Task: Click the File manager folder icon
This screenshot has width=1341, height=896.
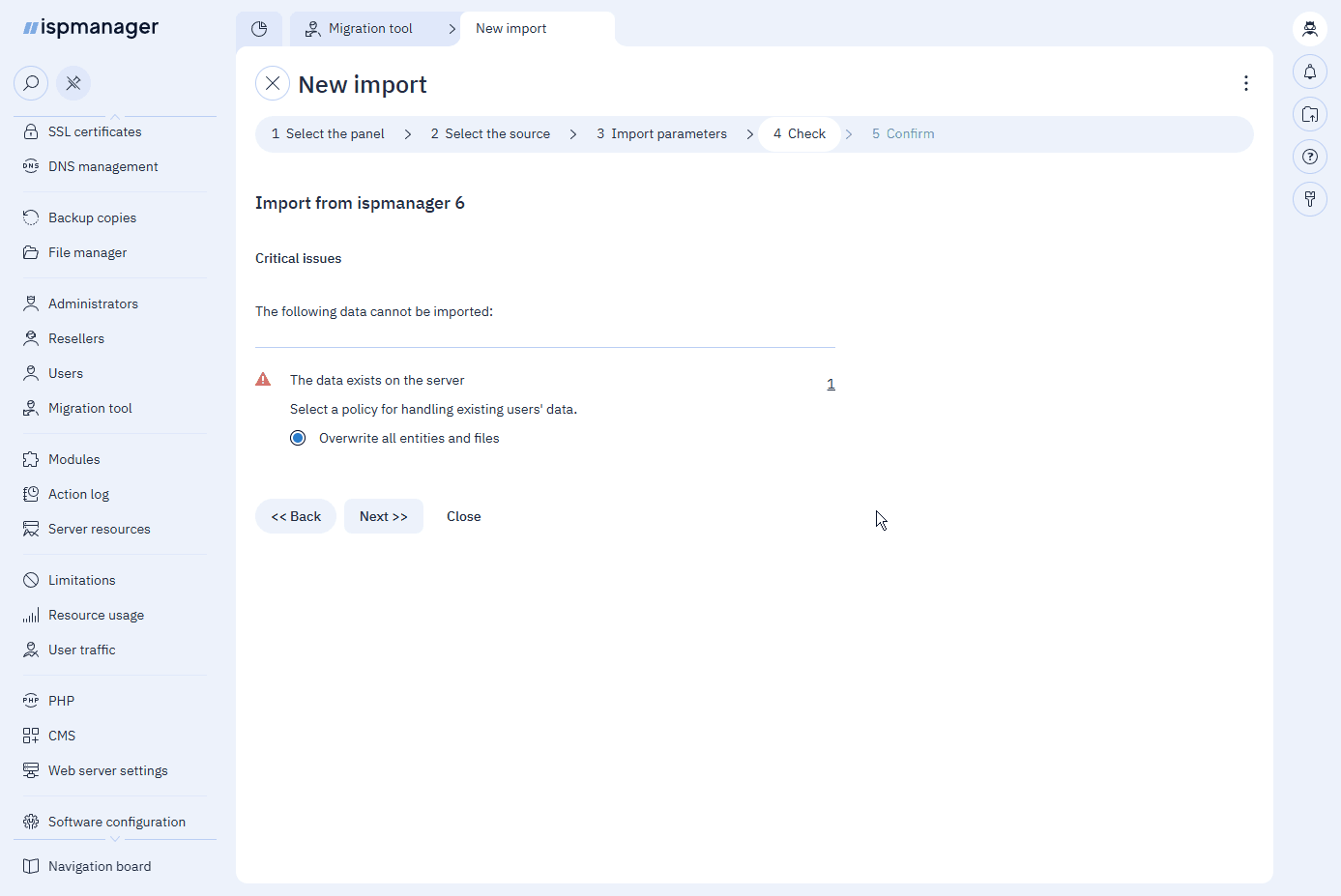Action: click(31, 252)
